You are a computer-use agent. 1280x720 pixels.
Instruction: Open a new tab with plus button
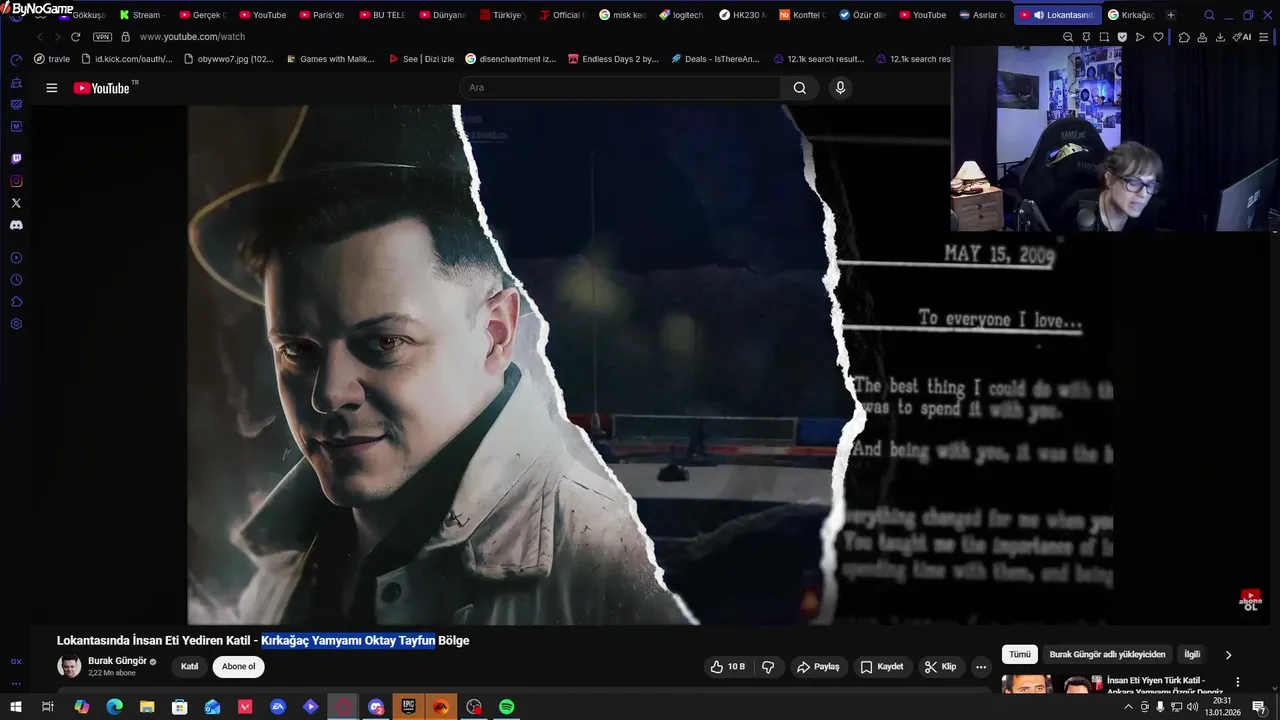click(x=1171, y=15)
